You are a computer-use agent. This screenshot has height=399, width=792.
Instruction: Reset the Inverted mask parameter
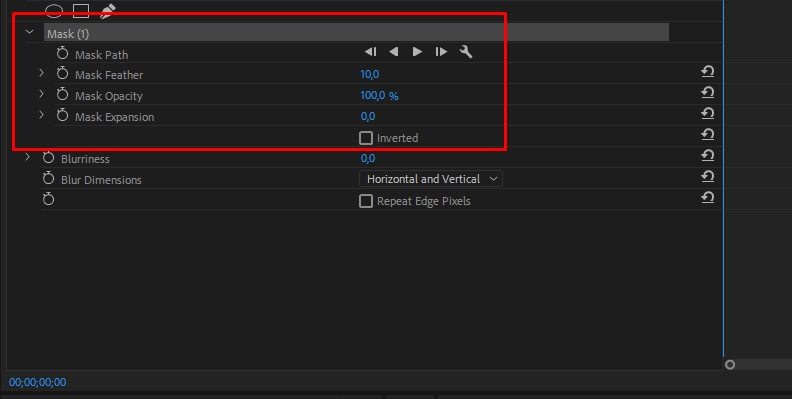click(x=708, y=135)
